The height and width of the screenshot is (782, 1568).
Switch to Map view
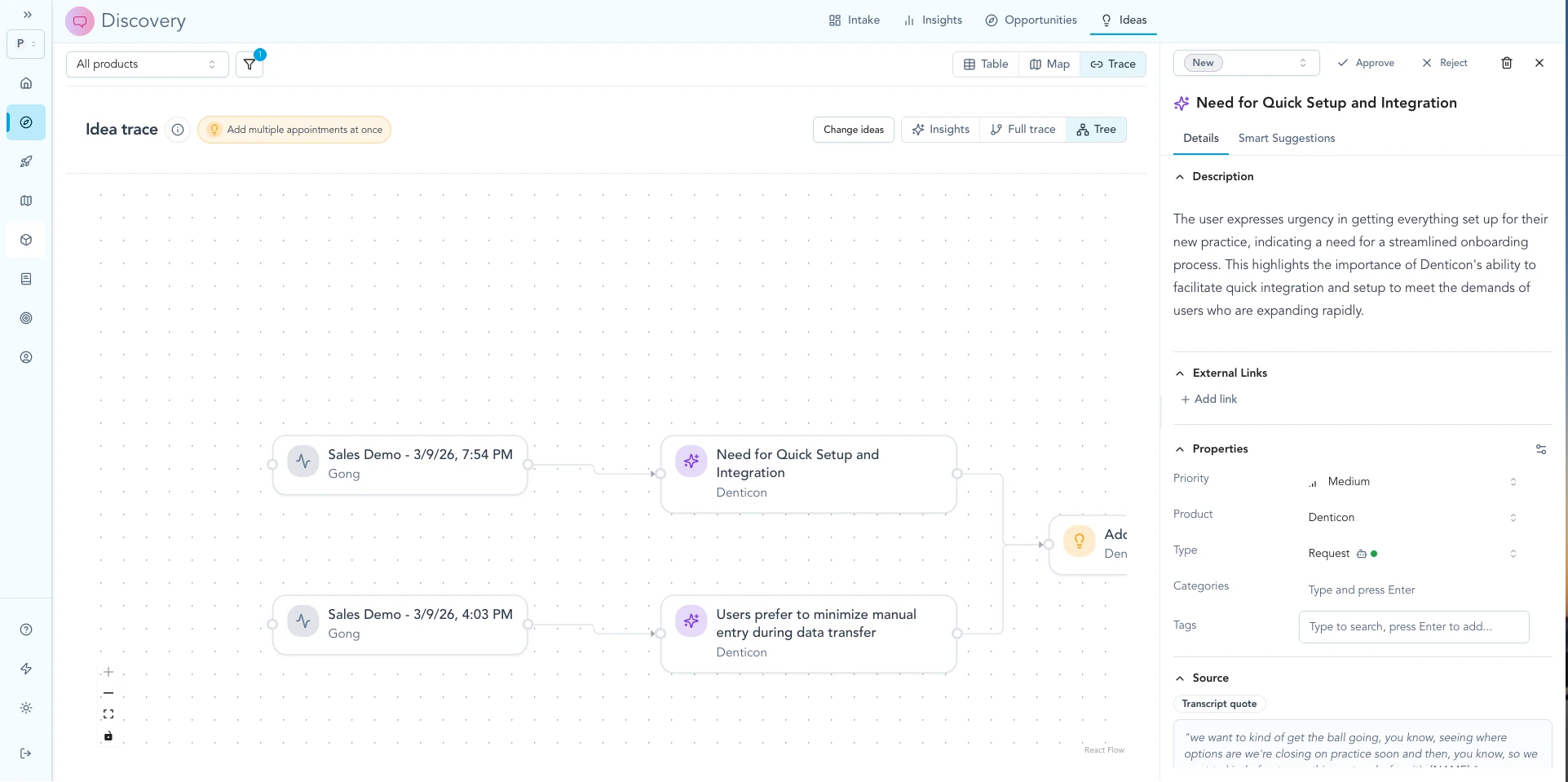coord(1049,64)
